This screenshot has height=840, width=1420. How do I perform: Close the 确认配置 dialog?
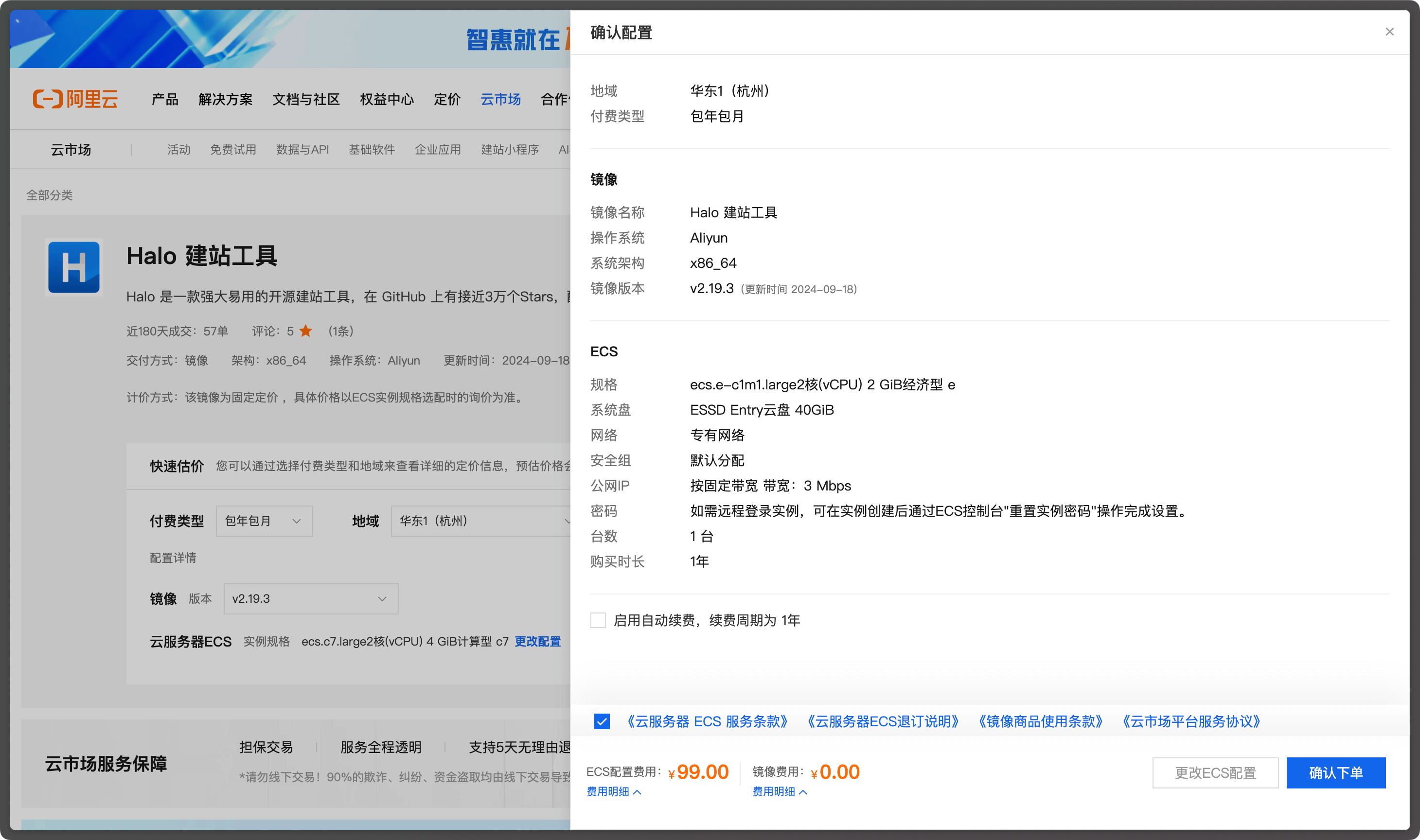pos(1389,32)
